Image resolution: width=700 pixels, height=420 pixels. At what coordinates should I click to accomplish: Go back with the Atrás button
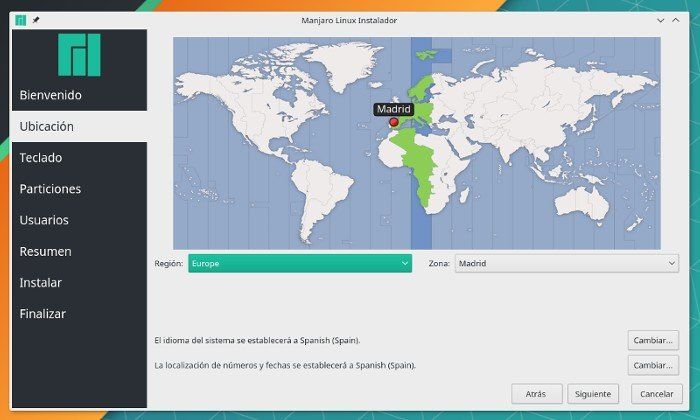(x=536, y=394)
